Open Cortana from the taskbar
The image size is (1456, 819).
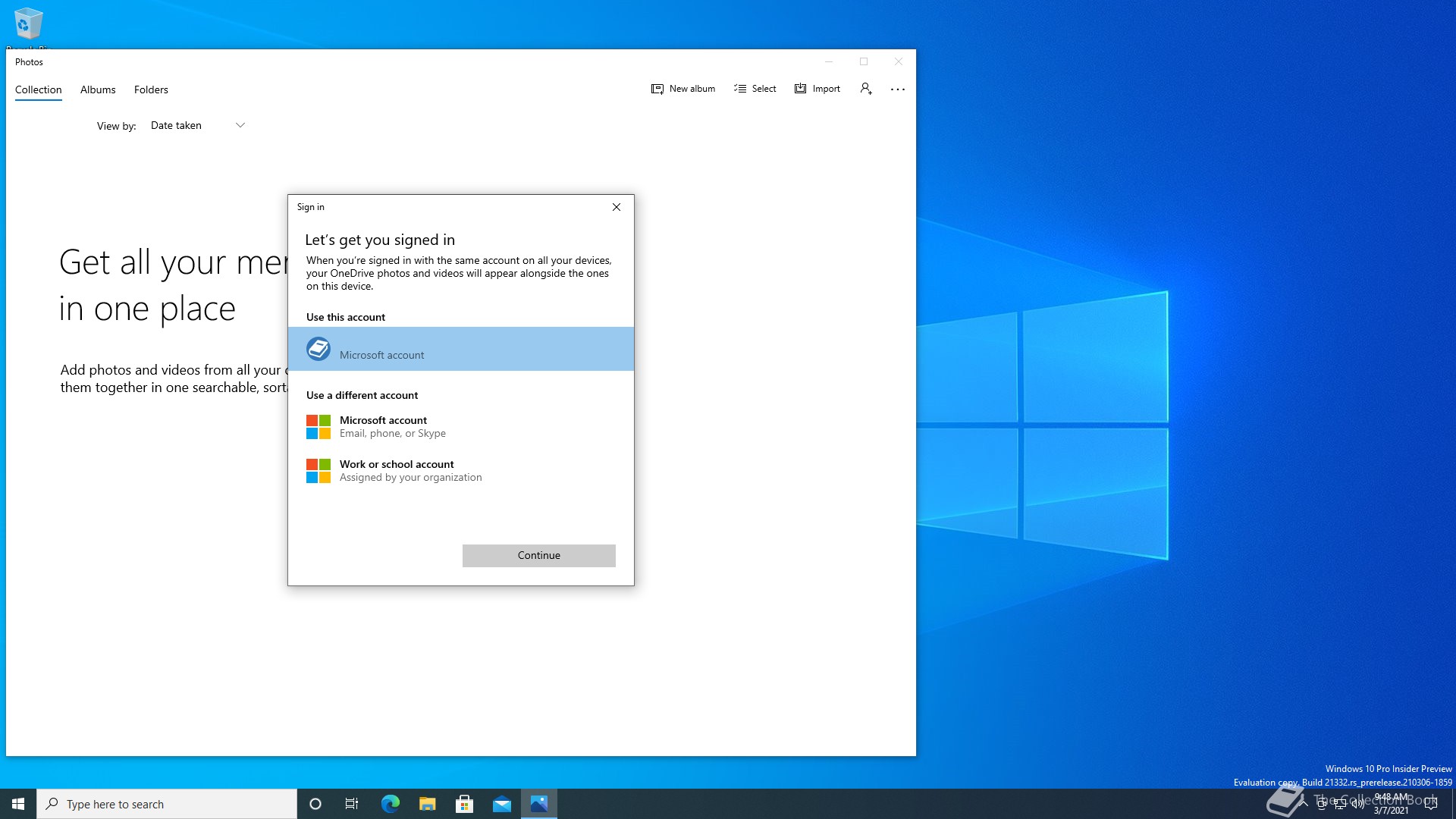(x=315, y=804)
